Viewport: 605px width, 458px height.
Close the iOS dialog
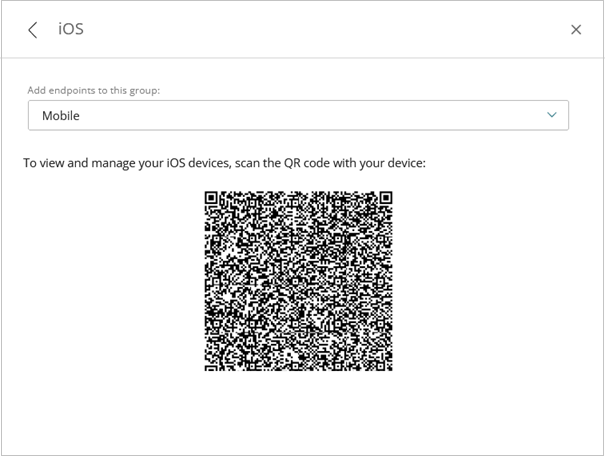(576, 30)
